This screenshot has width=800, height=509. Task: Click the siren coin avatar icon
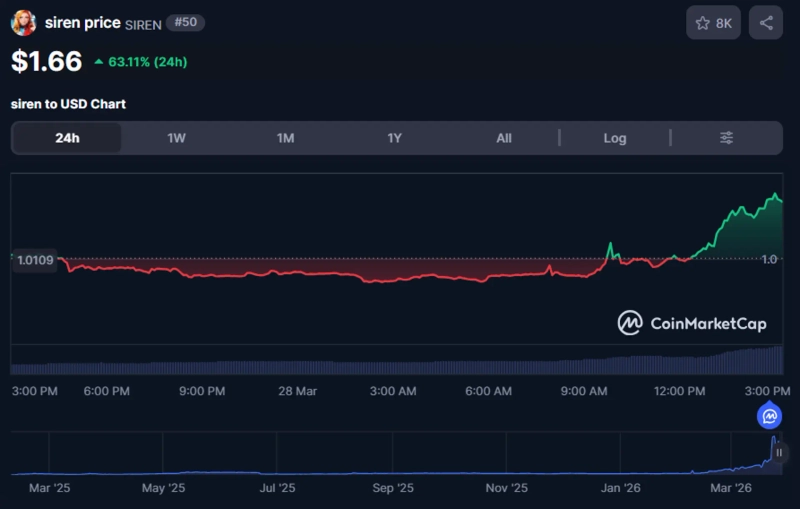click(24, 23)
